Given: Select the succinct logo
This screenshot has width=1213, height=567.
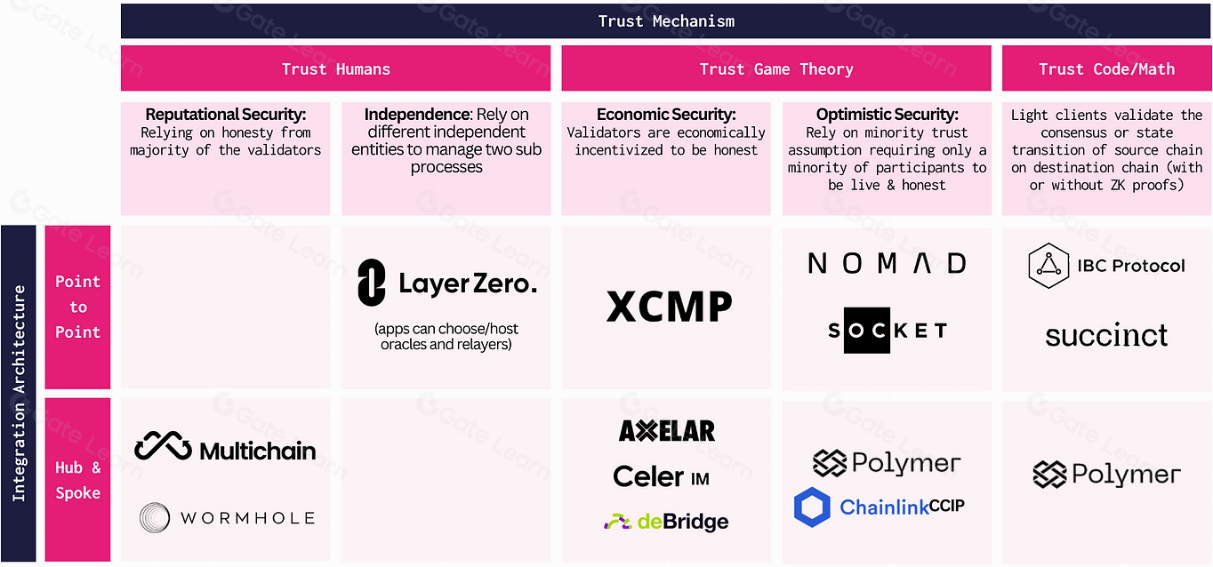Looking at the screenshot, I should (1106, 335).
